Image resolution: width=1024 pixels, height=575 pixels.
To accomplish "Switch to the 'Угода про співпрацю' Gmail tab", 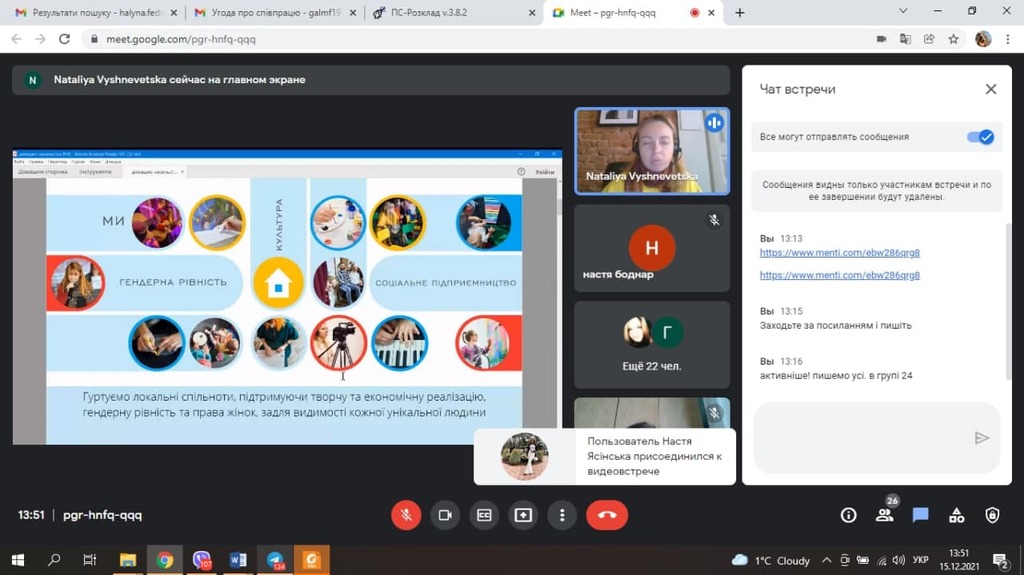I will pos(272,13).
